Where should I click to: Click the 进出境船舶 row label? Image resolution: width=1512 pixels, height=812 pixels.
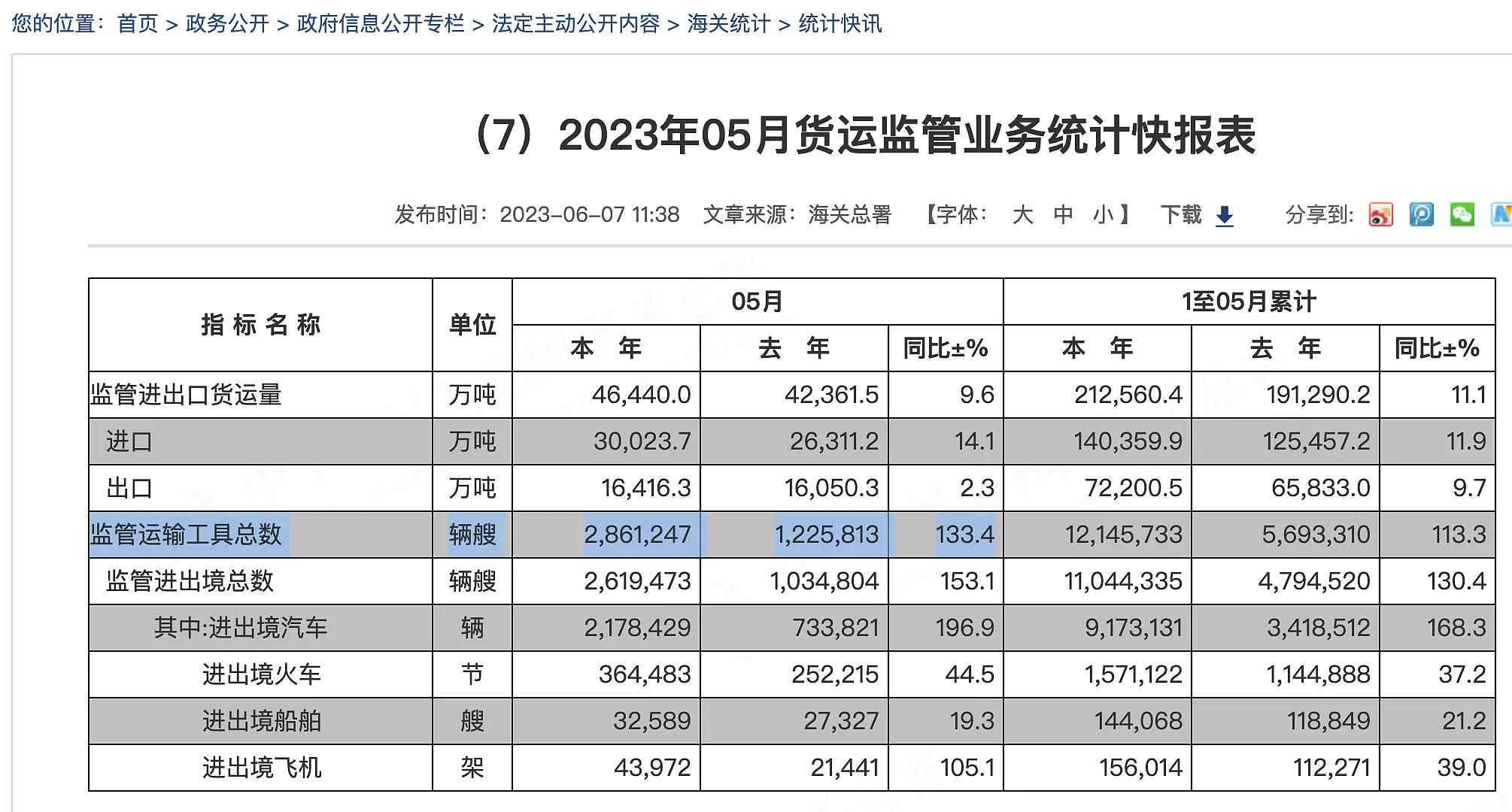262,721
